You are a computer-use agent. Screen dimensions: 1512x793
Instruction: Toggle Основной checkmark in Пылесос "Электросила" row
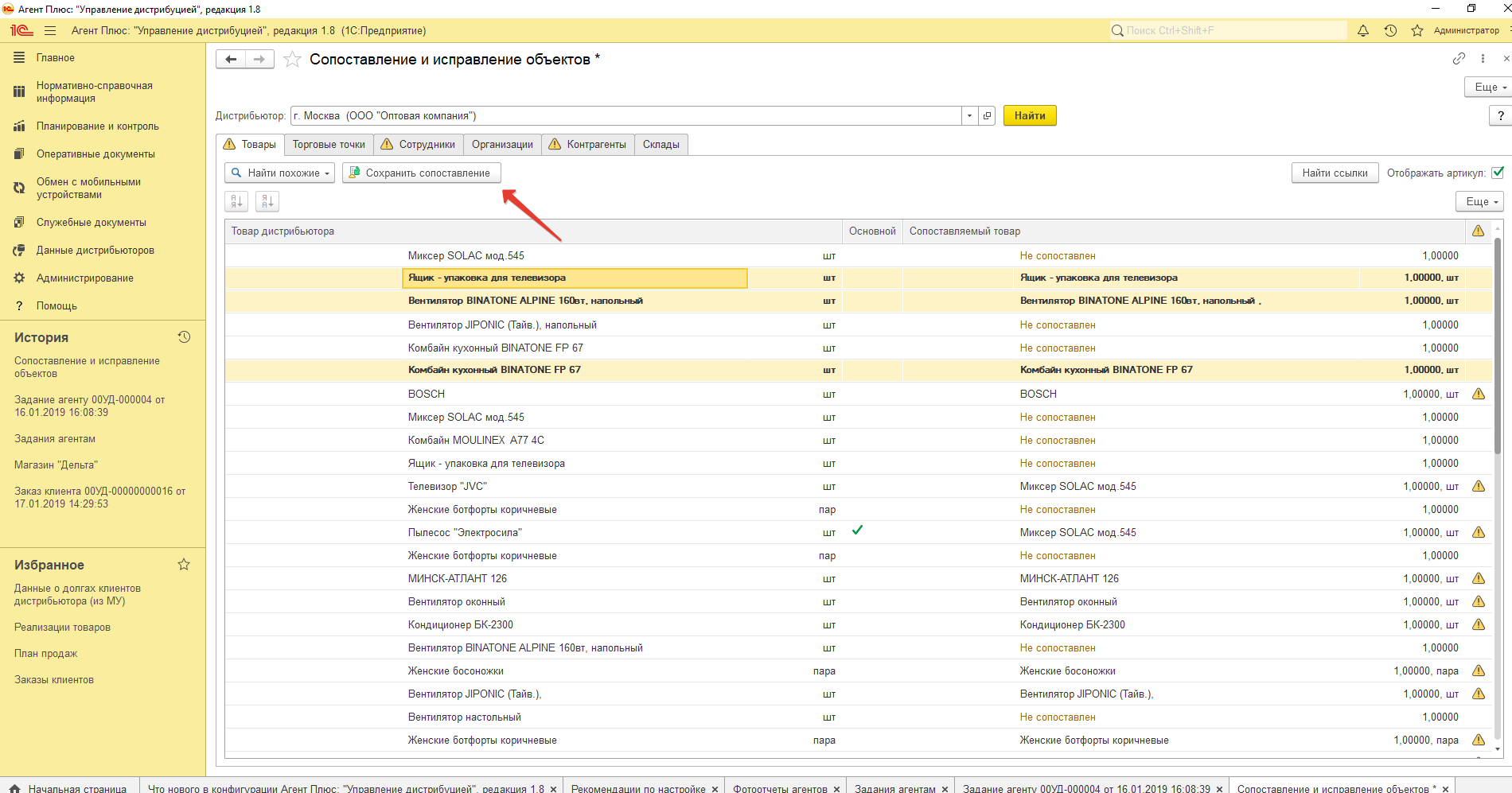point(857,531)
